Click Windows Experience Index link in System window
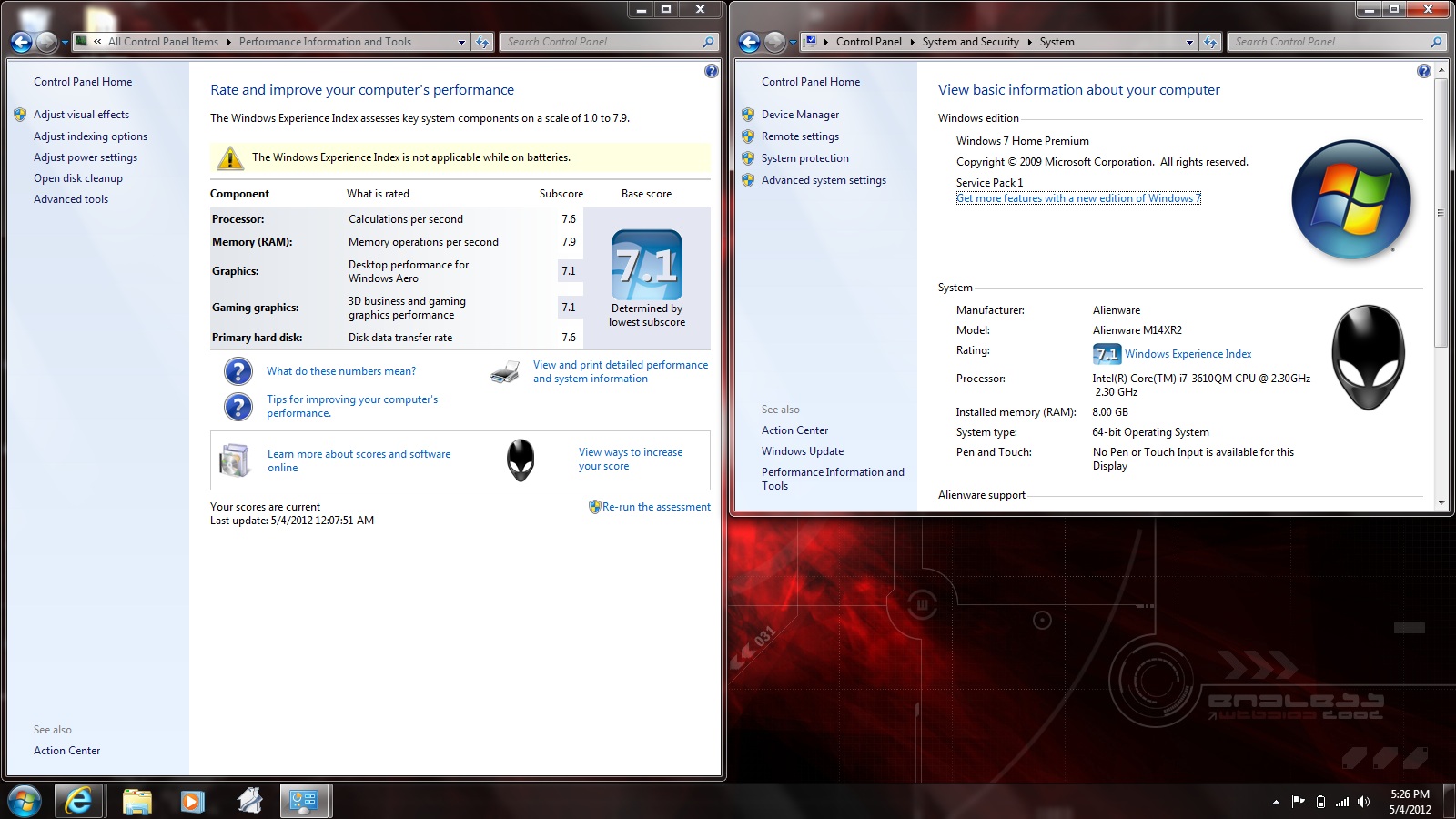1456x819 pixels. 1188,354
